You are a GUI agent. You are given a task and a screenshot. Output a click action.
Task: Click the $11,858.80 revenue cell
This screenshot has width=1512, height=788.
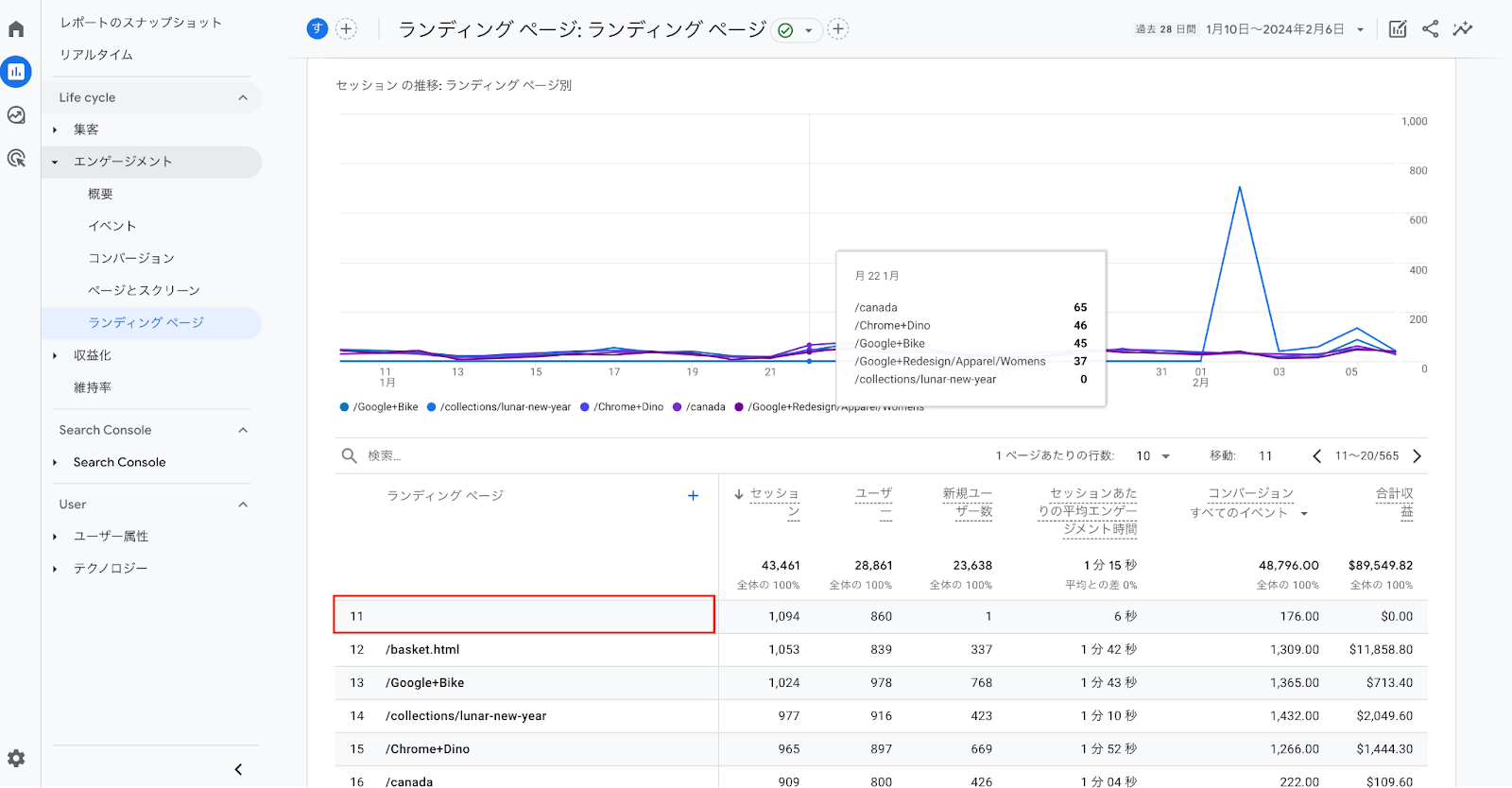[1381, 650]
